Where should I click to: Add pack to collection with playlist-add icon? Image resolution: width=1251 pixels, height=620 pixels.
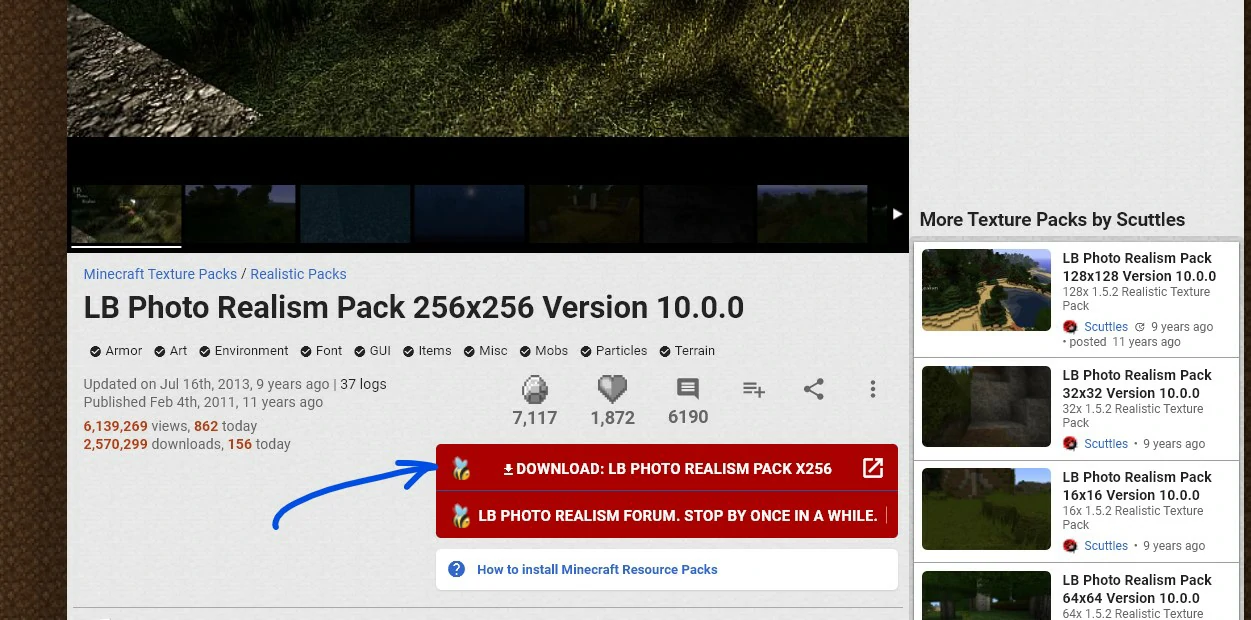click(x=754, y=389)
